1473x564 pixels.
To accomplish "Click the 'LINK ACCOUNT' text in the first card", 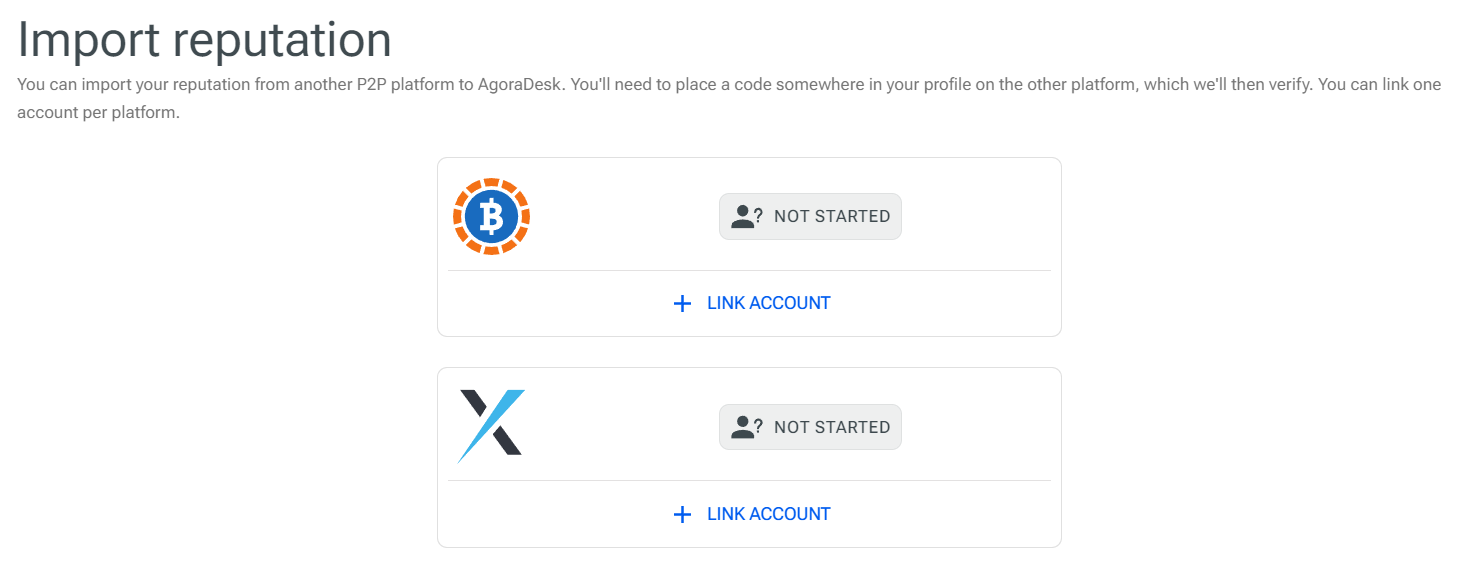I will pos(769,303).
